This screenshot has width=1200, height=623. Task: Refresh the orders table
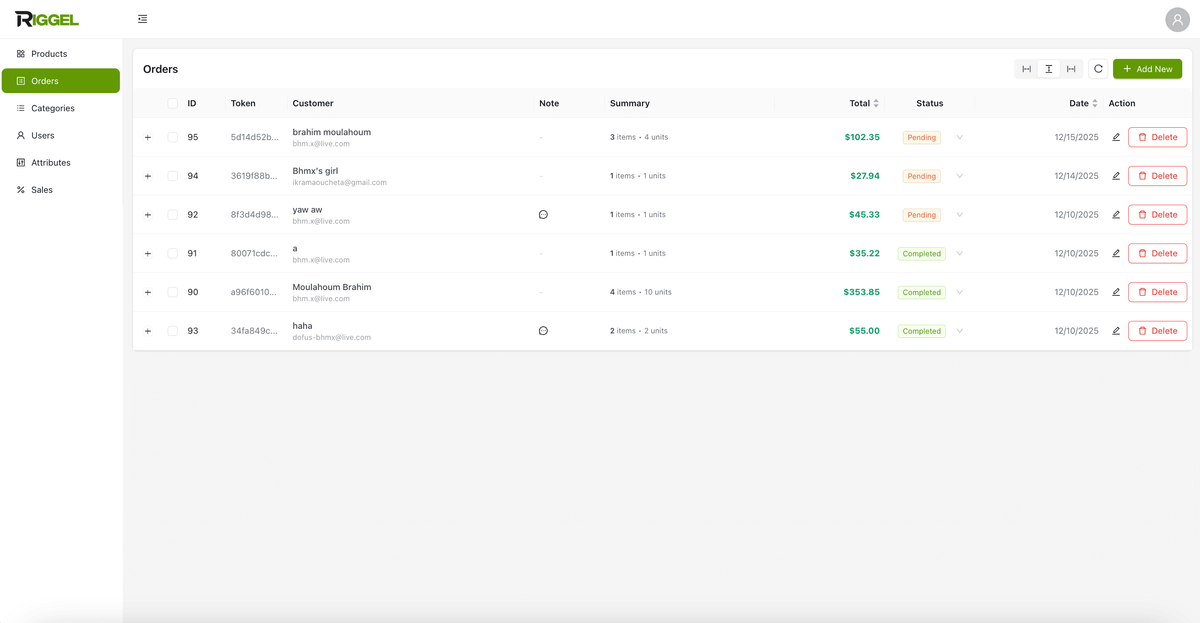[x=1097, y=68]
